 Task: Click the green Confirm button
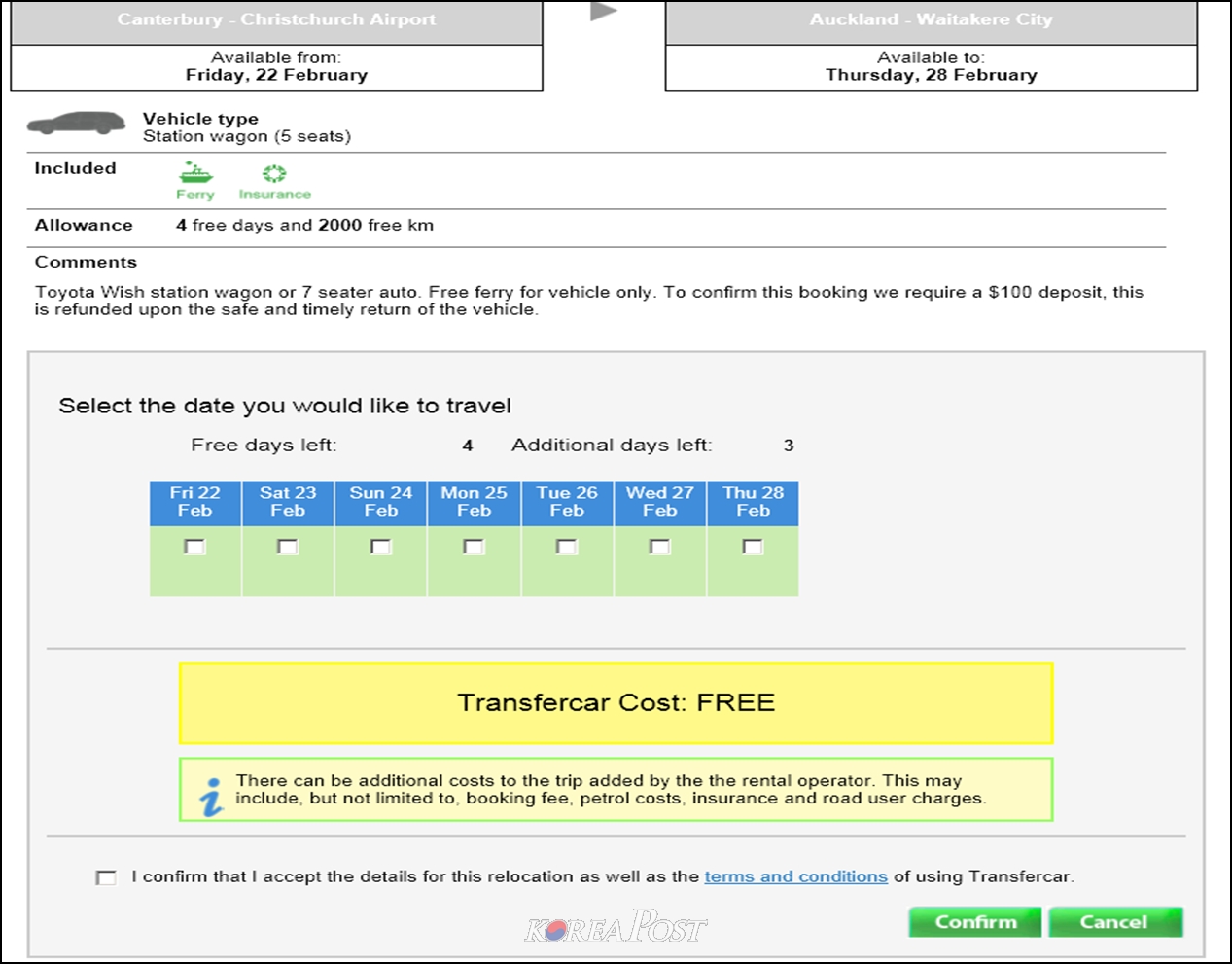point(975,922)
